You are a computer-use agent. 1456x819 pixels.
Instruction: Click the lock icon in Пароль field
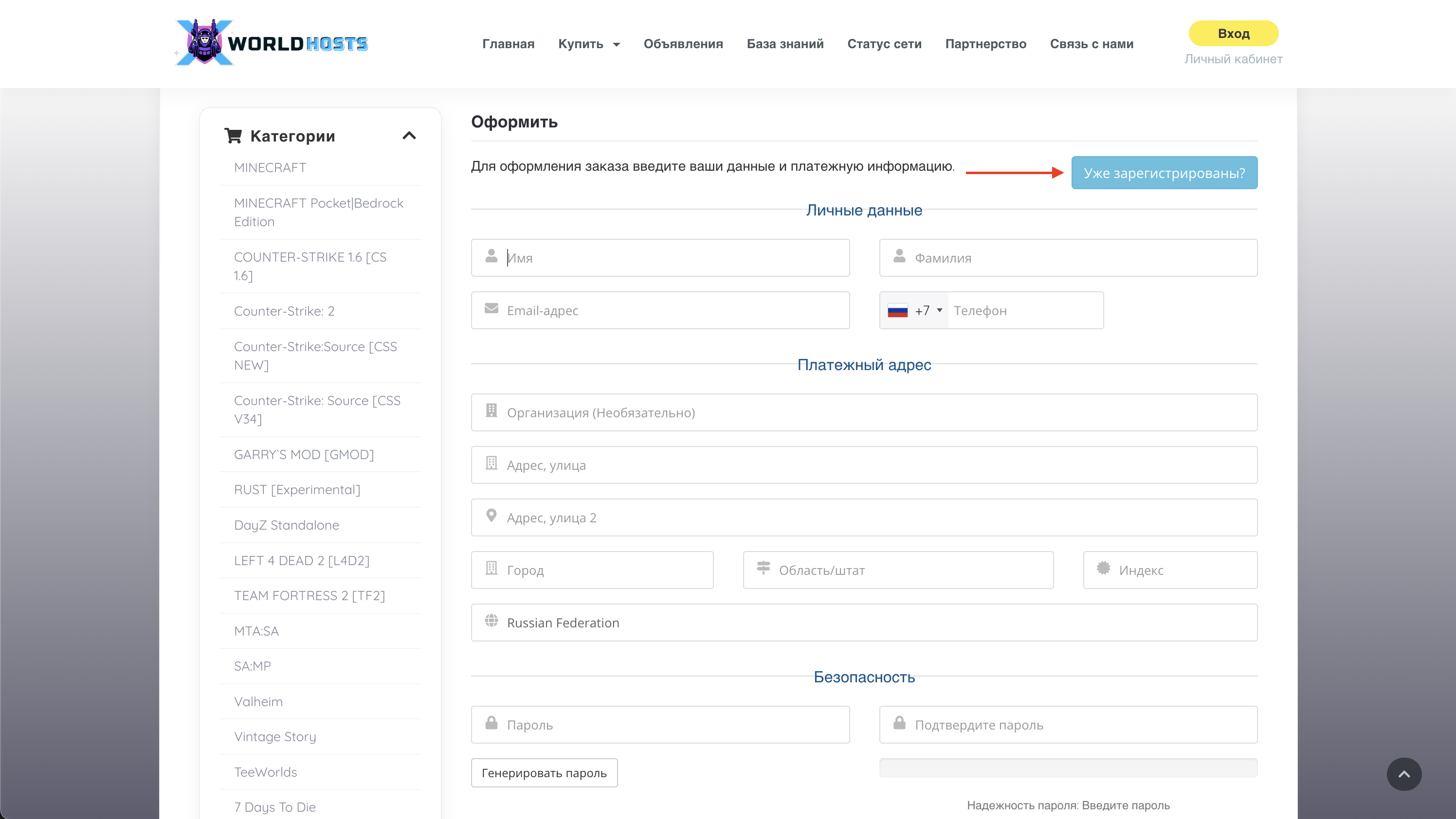coord(491,723)
